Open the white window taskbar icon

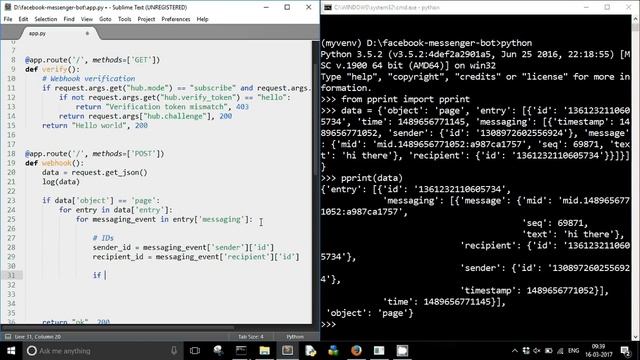(x=379, y=351)
